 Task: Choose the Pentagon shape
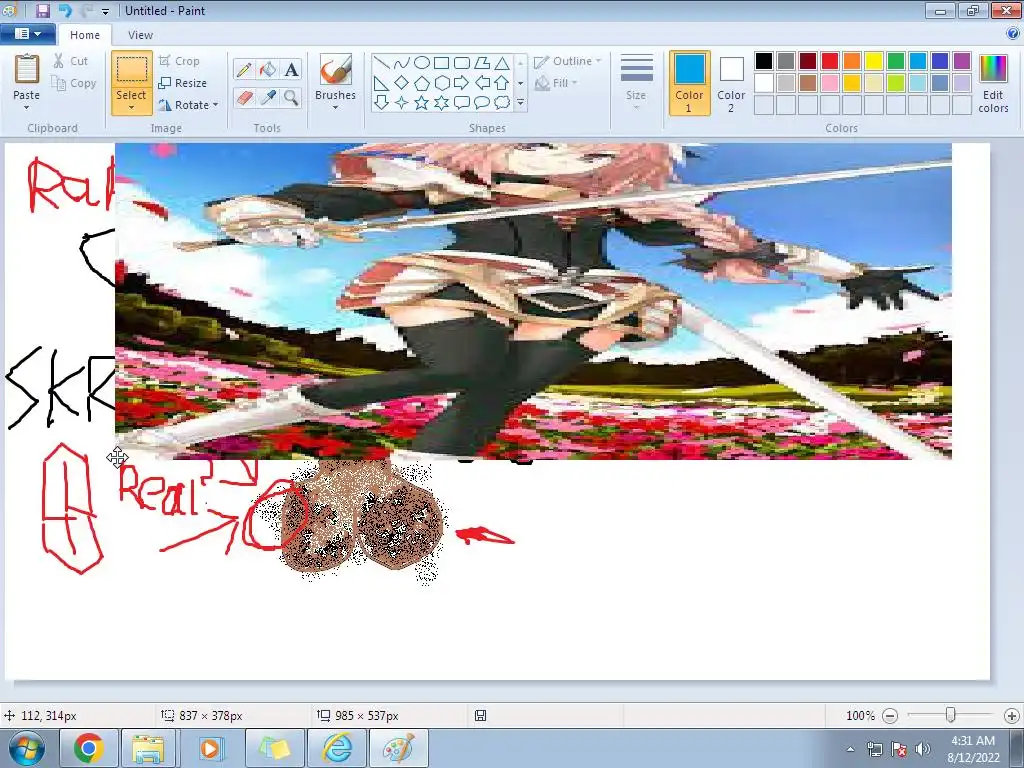coord(422,83)
